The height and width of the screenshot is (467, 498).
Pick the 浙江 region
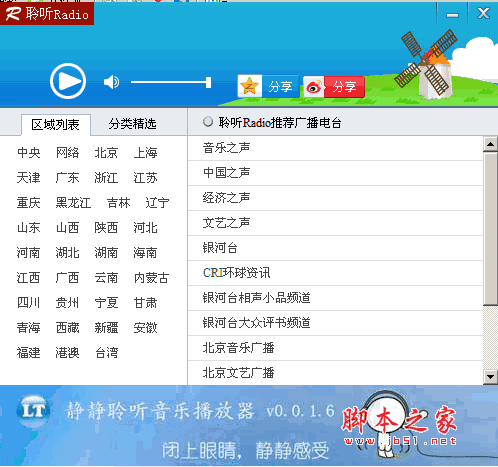point(106,178)
